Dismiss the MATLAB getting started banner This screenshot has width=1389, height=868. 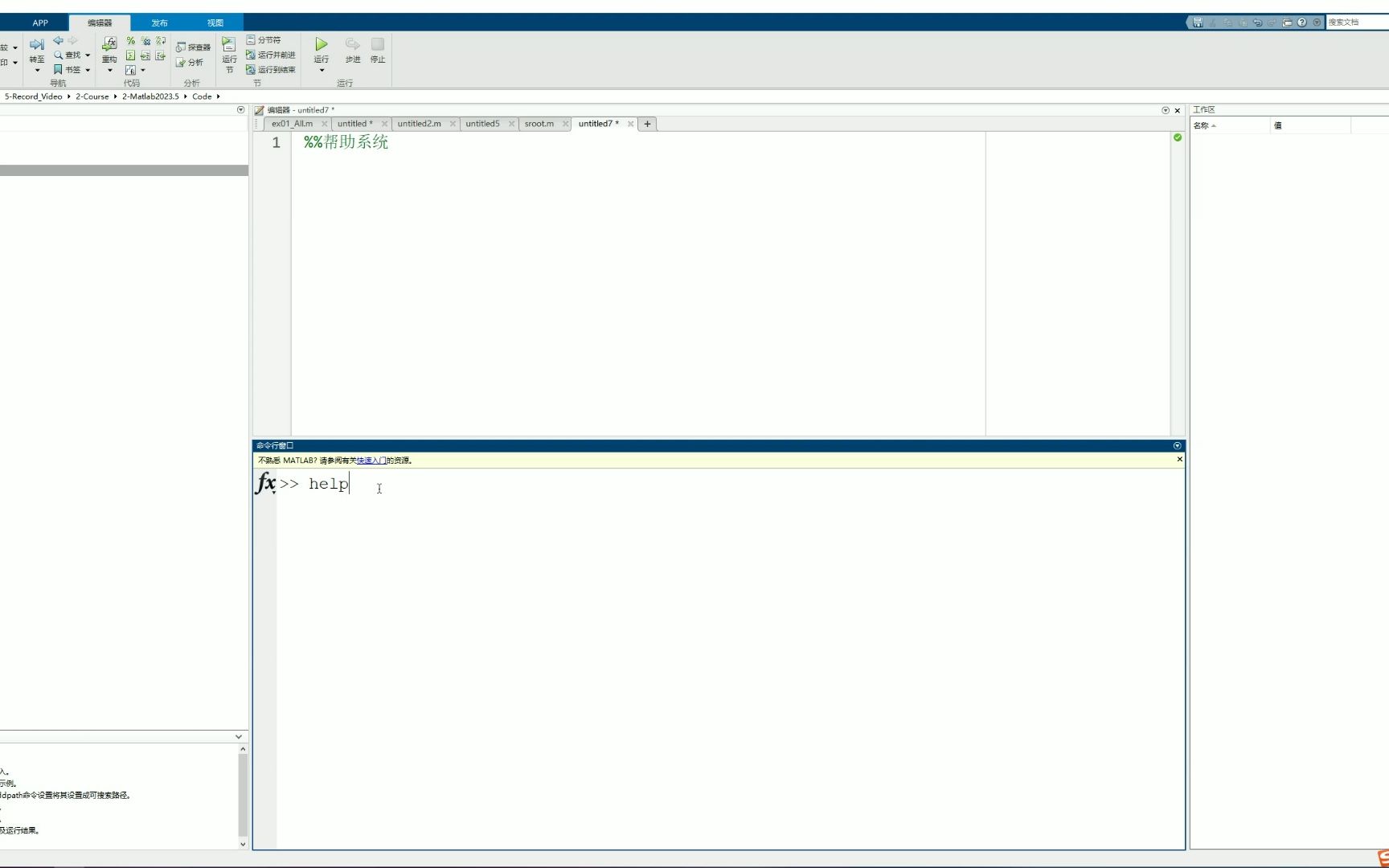tap(1179, 460)
